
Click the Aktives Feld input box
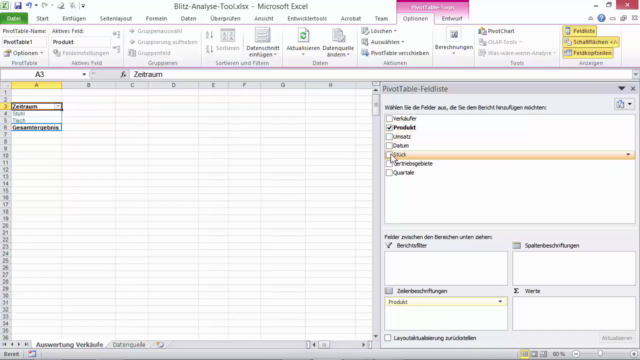click(81, 42)
